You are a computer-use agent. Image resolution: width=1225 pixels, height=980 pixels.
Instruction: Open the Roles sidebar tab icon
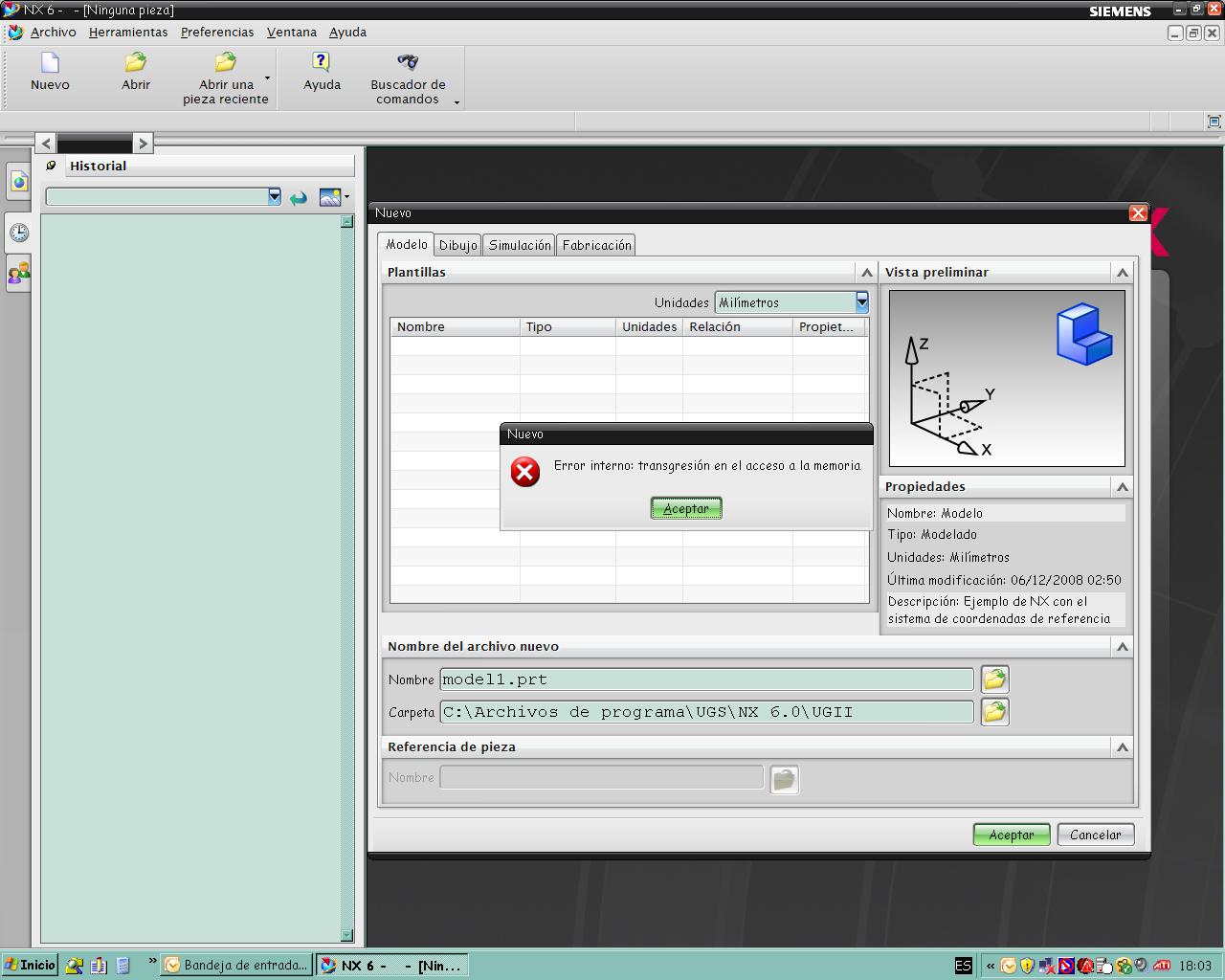pos(18,274)
